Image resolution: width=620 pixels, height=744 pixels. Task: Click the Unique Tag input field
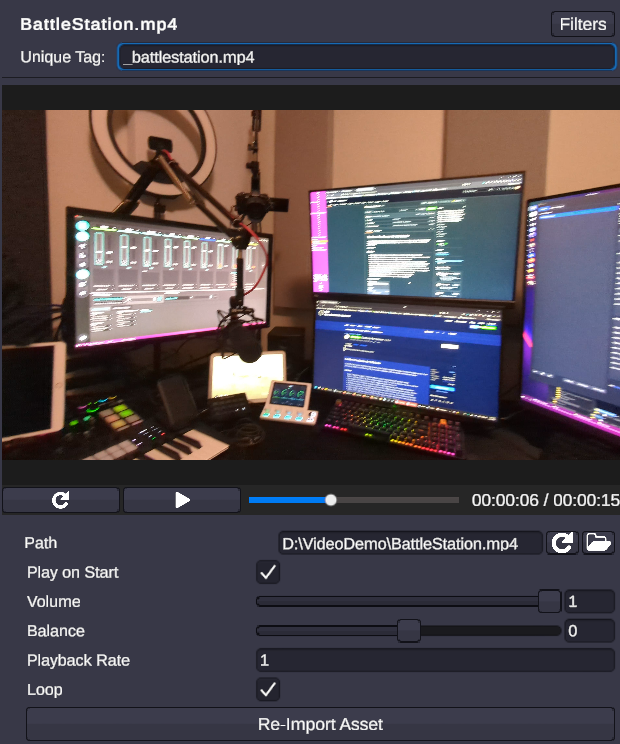click(x=367, y=57)
